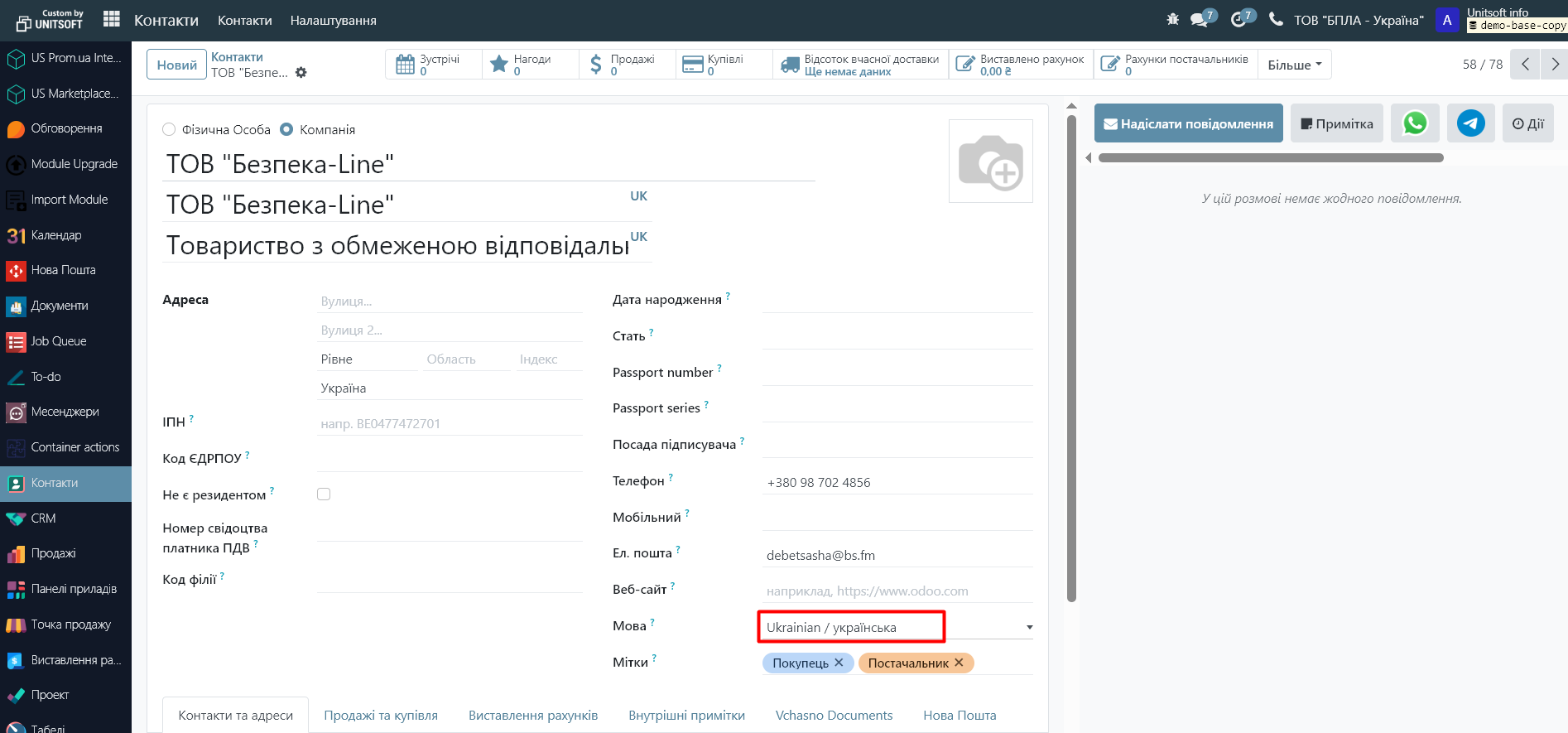Toggle the Не є резидентом checkbox

pyautogui.click(x=324, y=494)
